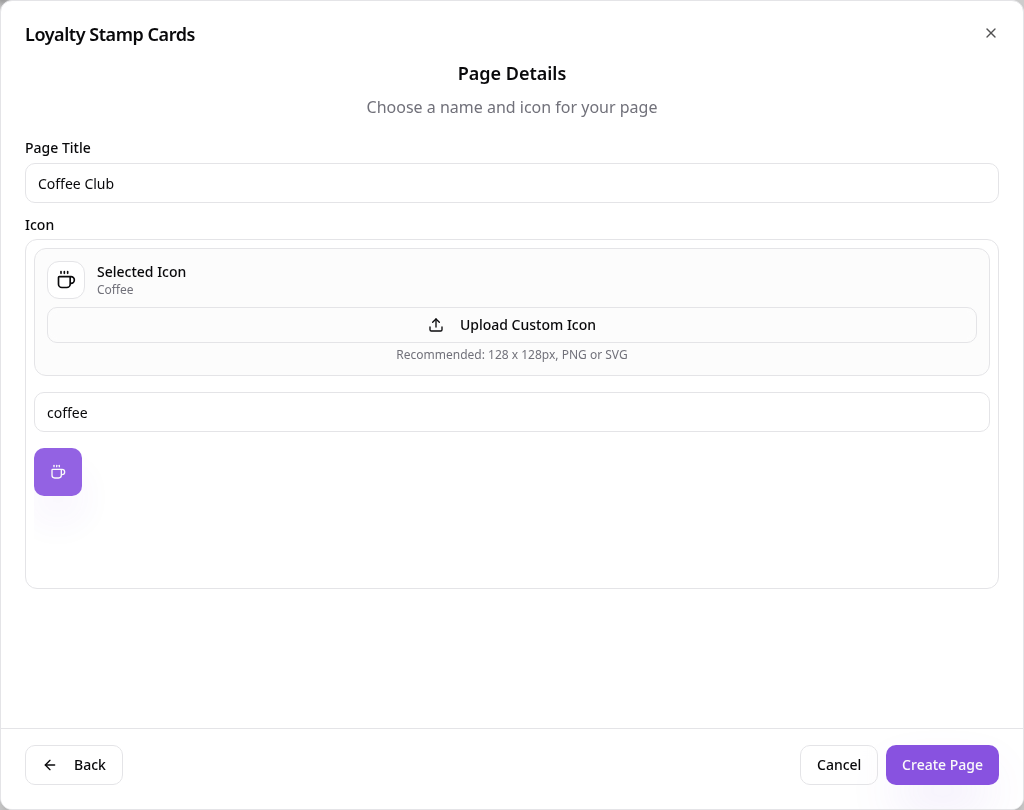Viewport: 1024px width, 810px height.
Task: Click the recommended size hint text
Action: coord(512,355)
